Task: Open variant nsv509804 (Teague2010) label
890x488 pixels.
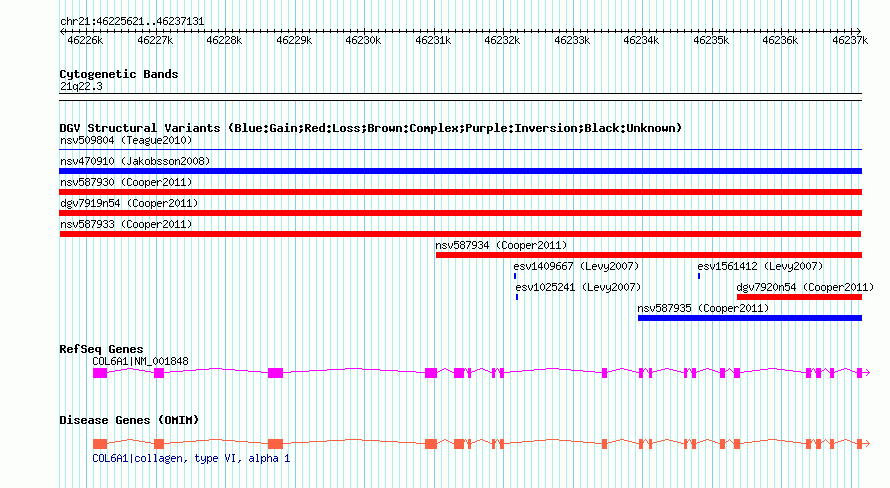Action: point(126,140)
